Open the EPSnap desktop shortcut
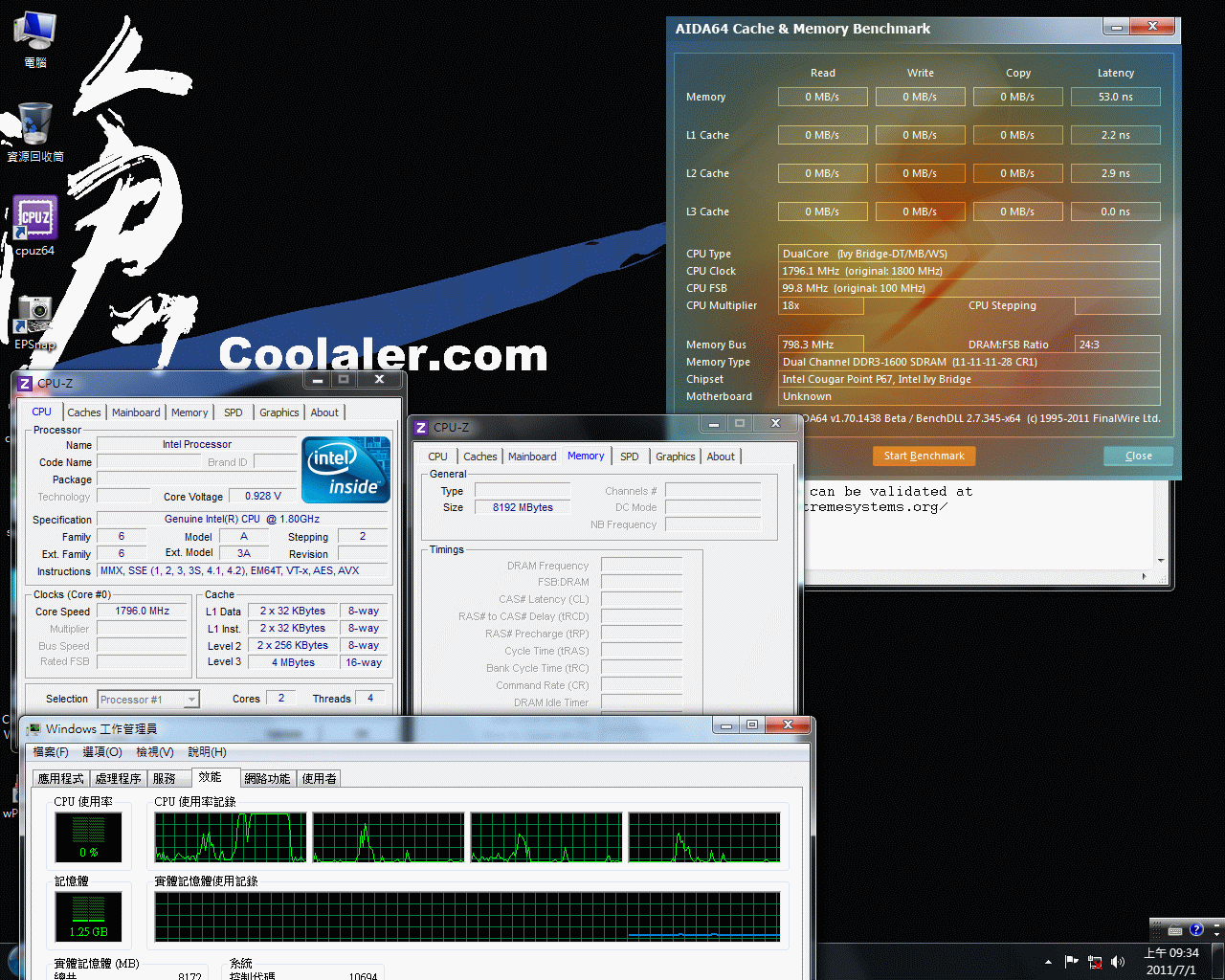 [x=34, y=317]
